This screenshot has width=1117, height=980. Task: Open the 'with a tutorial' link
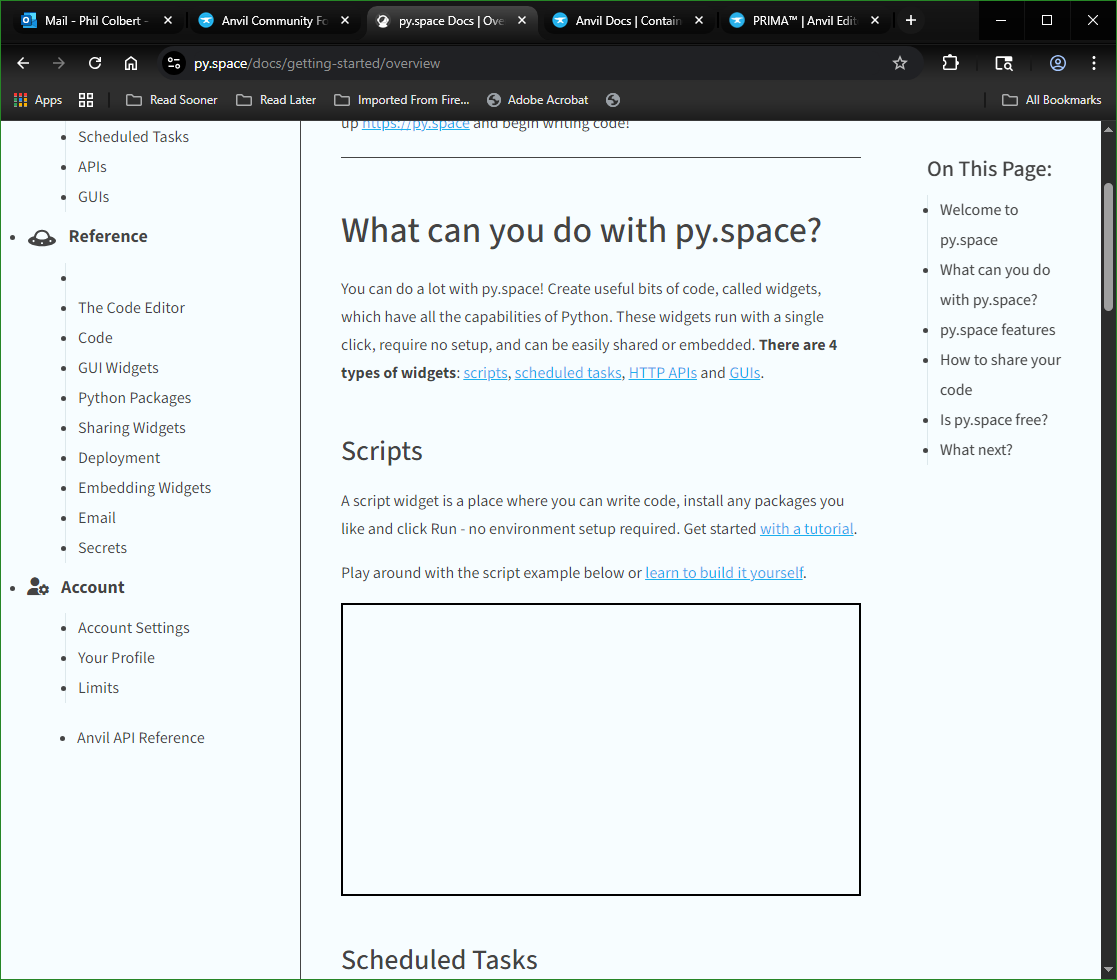tap(806, 528)
